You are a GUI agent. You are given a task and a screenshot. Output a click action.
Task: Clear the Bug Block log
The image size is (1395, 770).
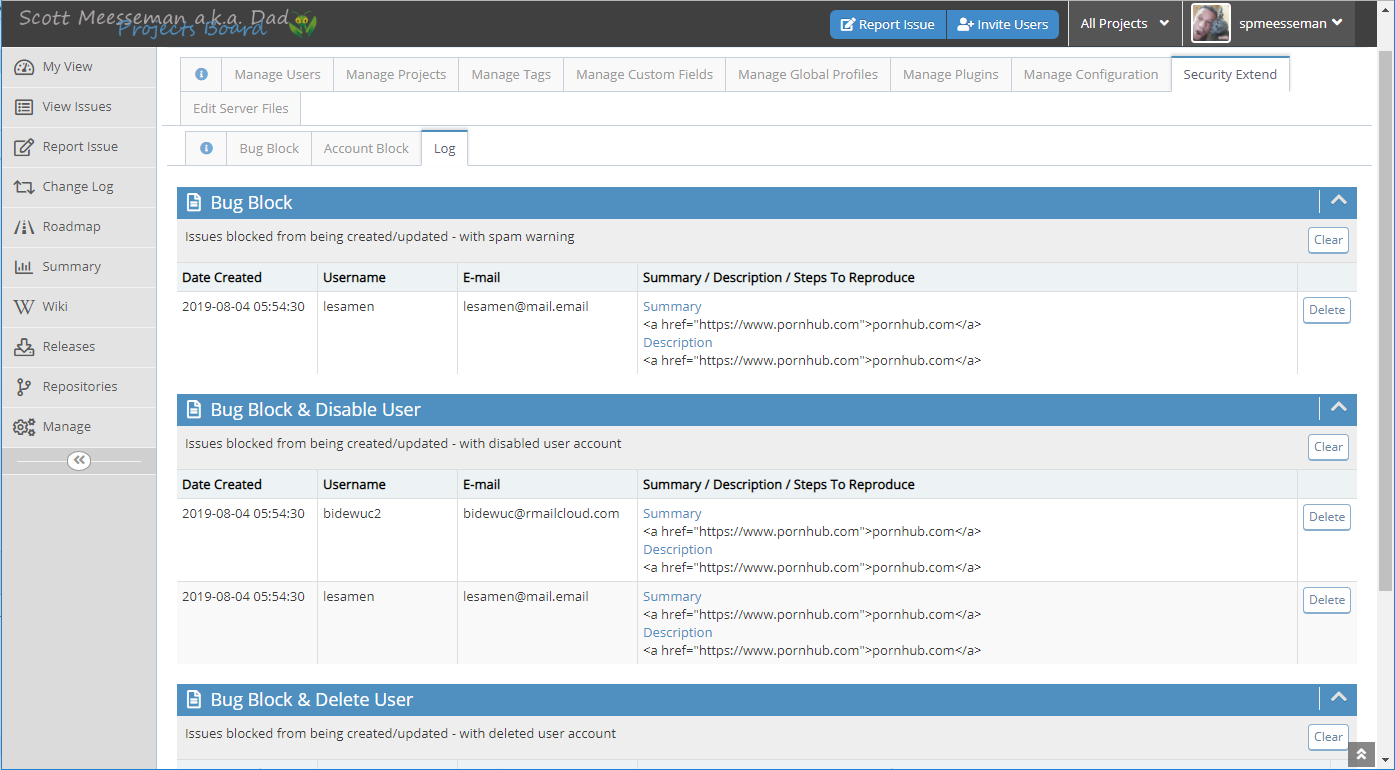[1328, 240]
